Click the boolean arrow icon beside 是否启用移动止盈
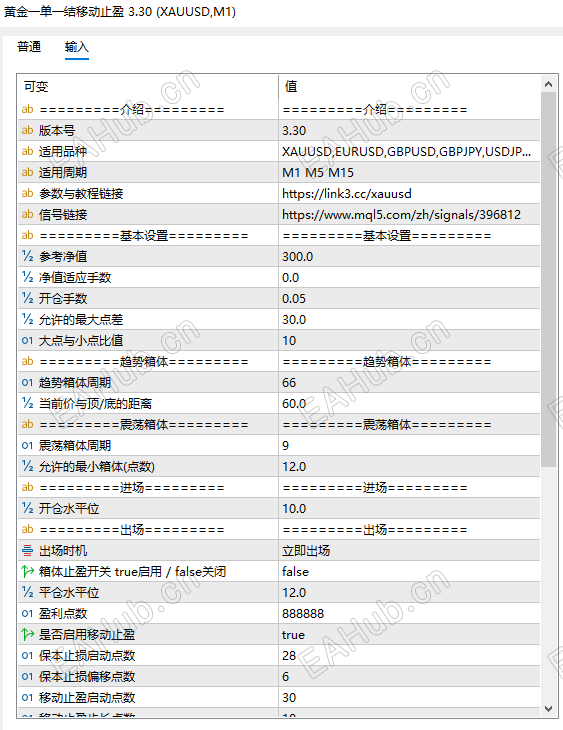The height and width of the screenshot is (730, 563). pyautogui.click(x=27, y=634)
